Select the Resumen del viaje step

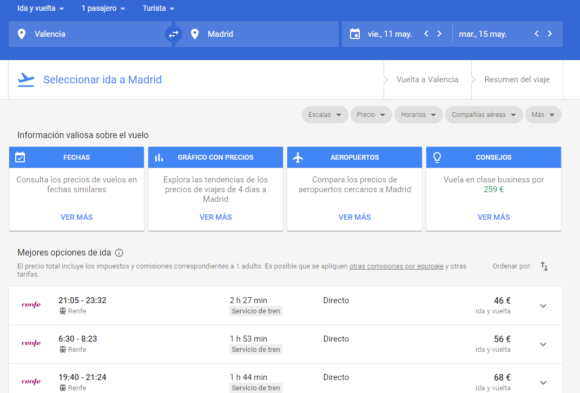(x=517, y=80)
